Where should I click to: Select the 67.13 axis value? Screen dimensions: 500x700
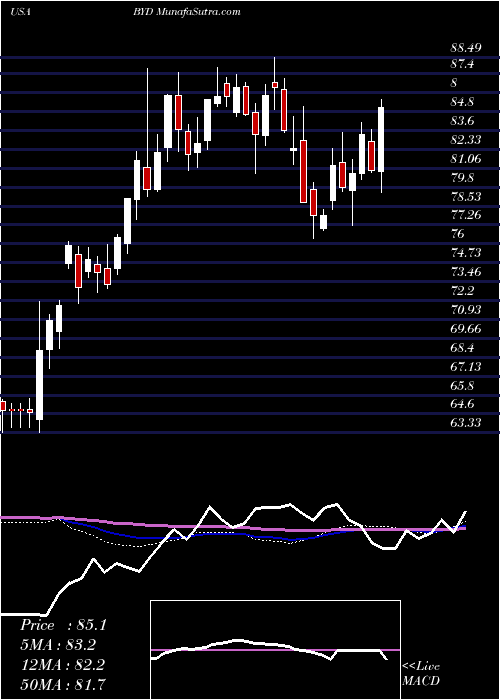pyautogui.click(x=466, y=366)
